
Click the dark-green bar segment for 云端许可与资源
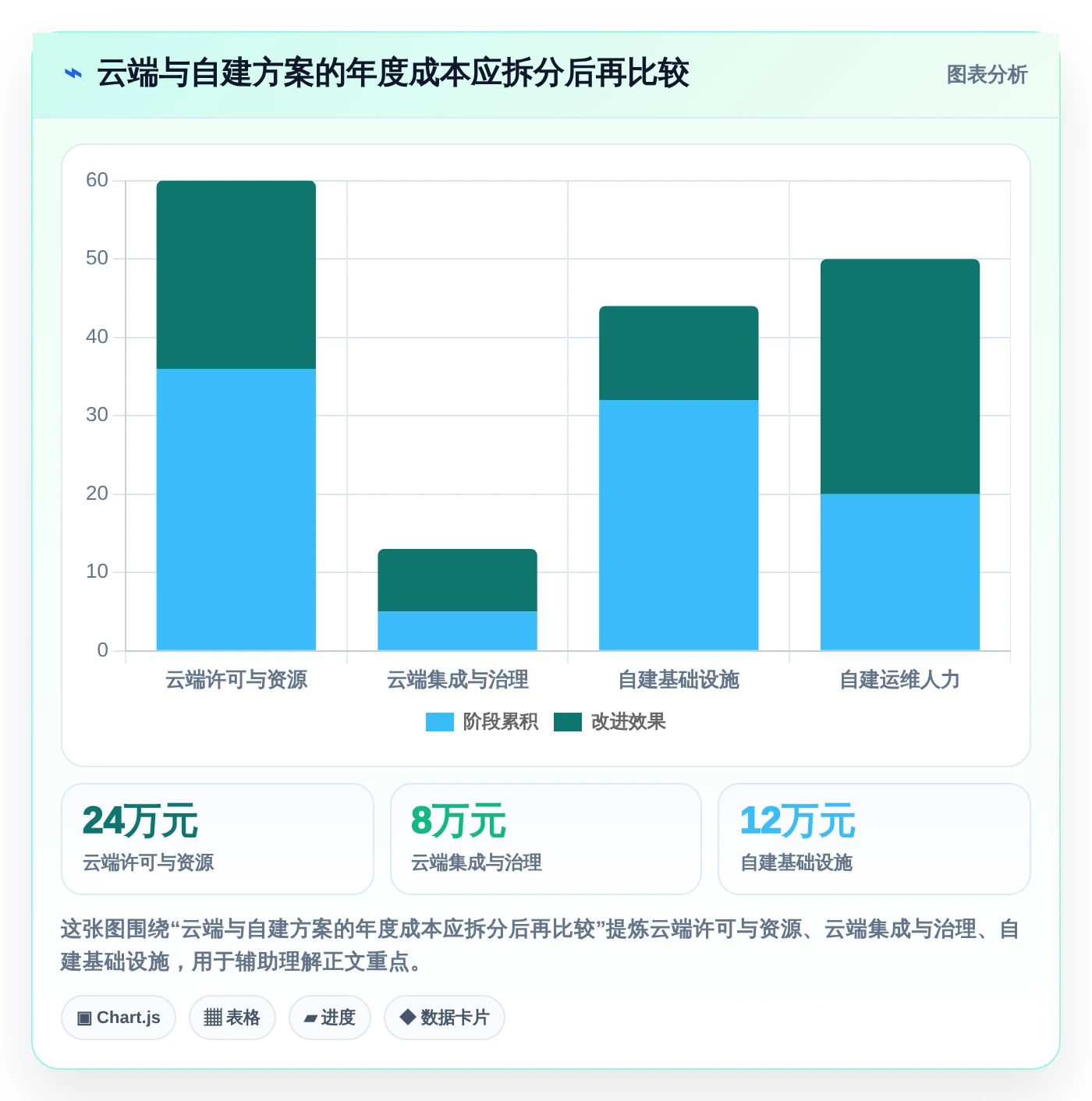[236, 274]
